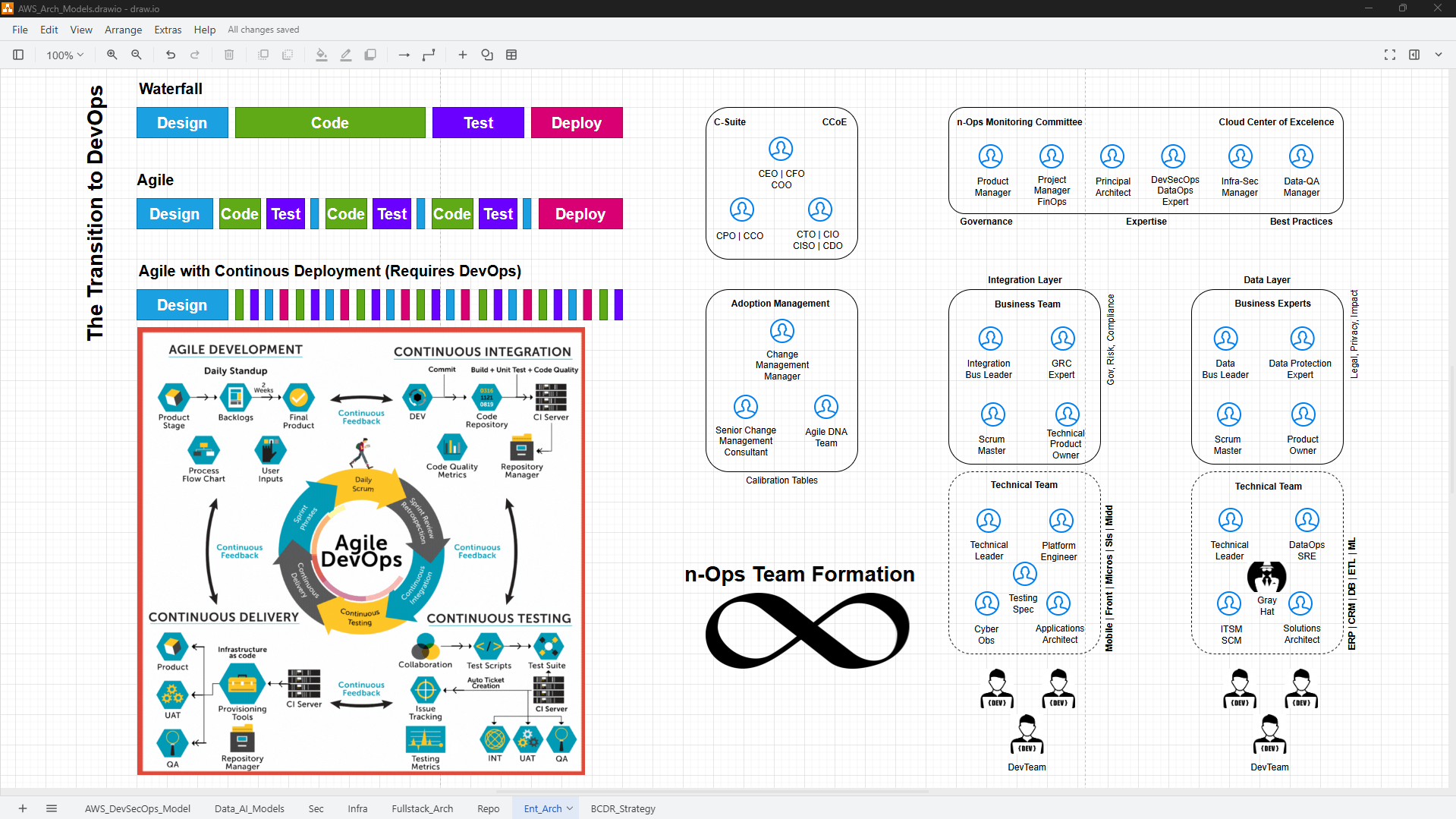This screenshot has height=819, width=1456.
Task: Open the insert plus menu in toolbar
Action: click(462, 55)
